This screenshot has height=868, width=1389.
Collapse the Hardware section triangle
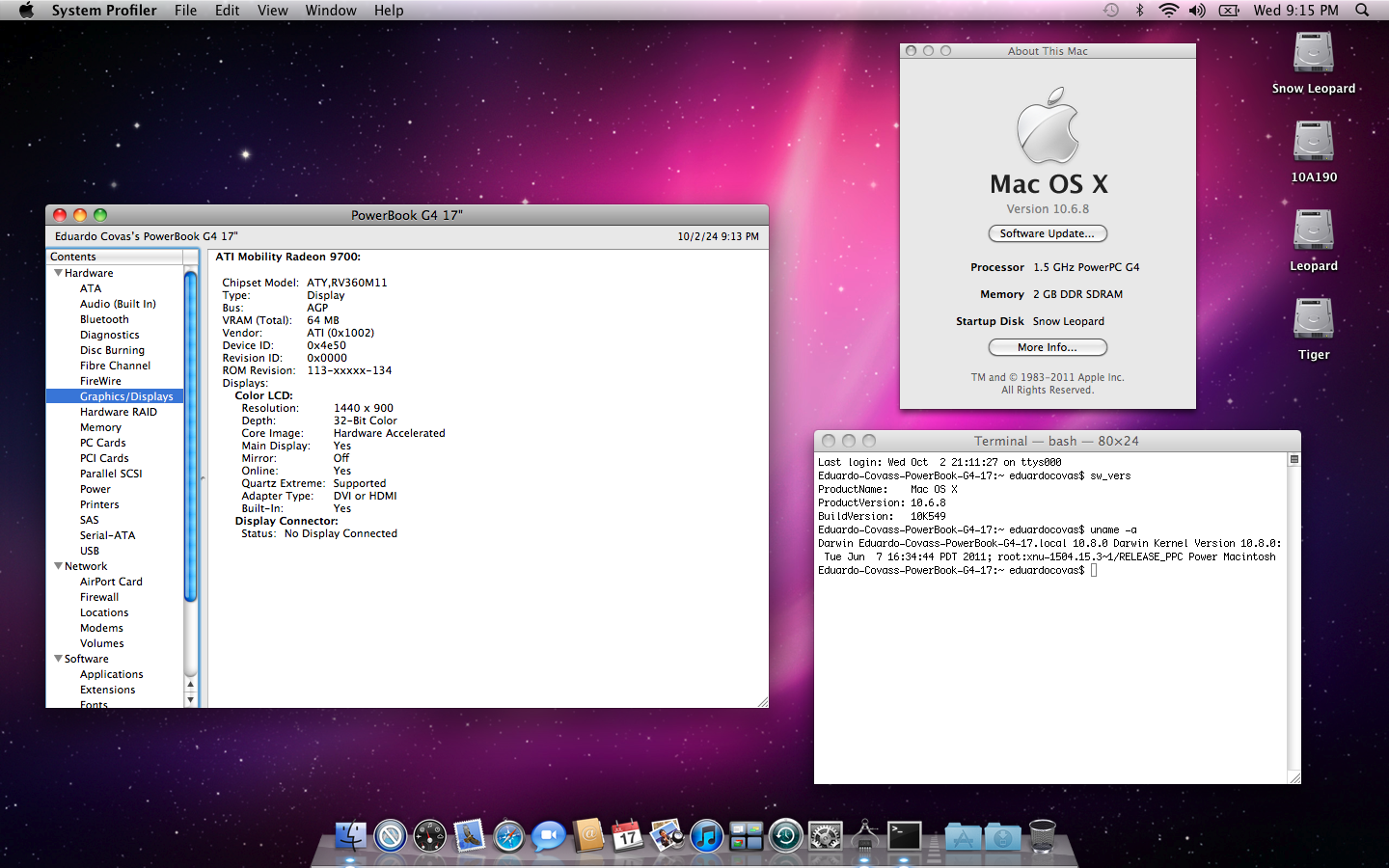[x=58, y=273]
